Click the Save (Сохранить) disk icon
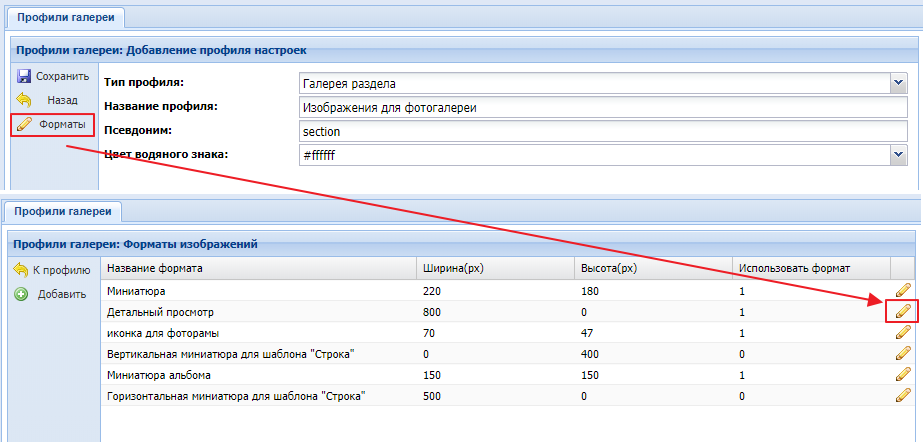Viewport: 923px width, 442px height. point(24,76)
